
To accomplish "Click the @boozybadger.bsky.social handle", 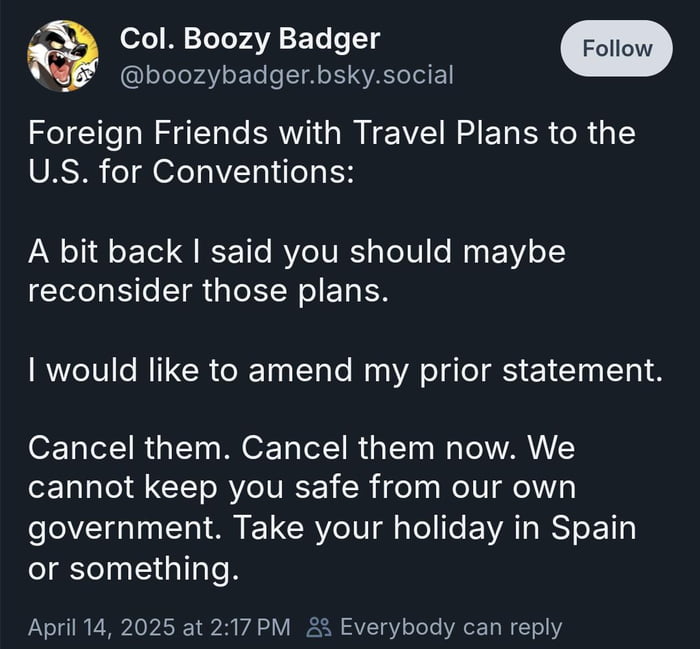I will coord(286,75).
